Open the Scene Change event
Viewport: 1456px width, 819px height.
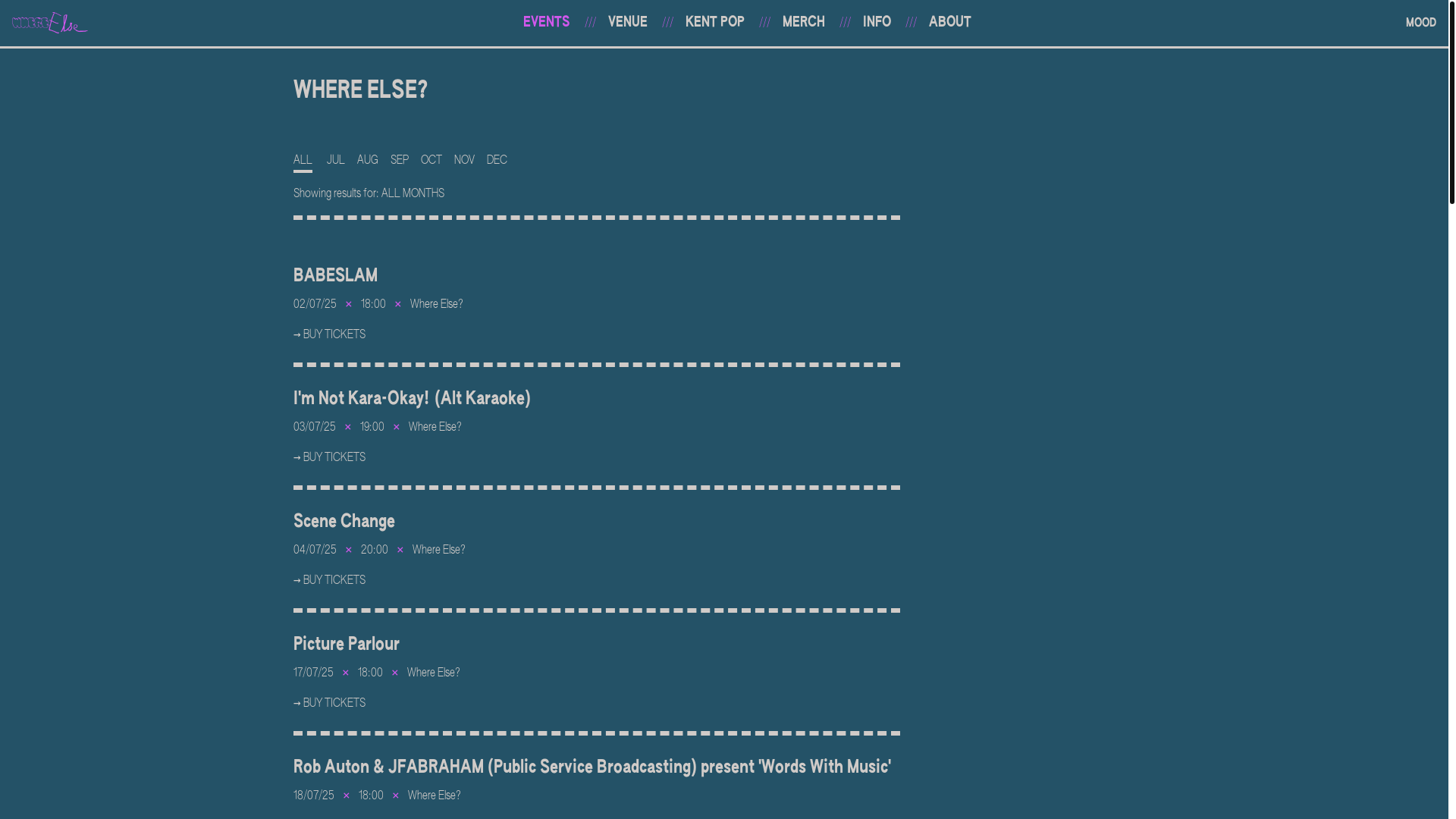[344, 521]
